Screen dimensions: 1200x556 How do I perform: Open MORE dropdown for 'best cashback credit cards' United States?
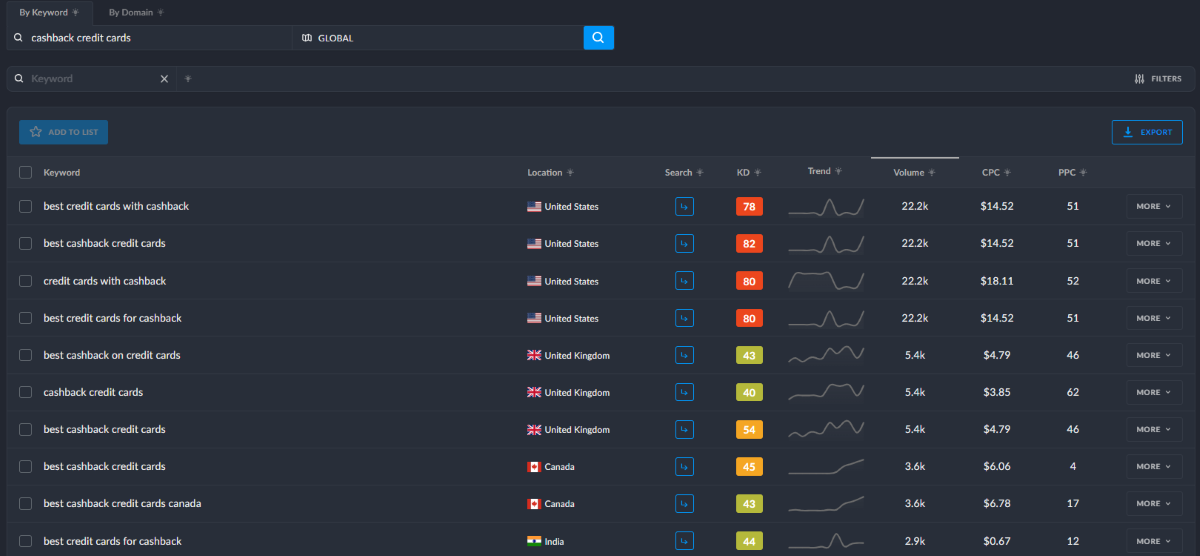[1154, 244]
